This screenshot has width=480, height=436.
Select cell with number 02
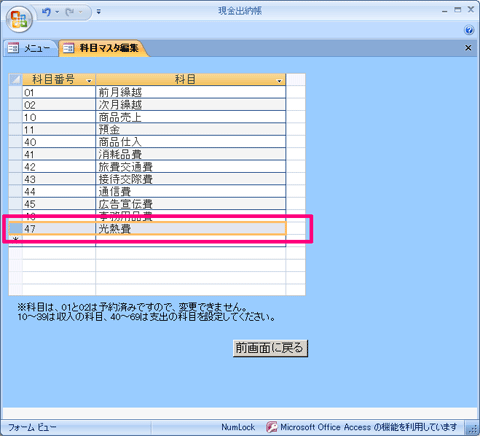pyautogui.click(x=59, y=105)
